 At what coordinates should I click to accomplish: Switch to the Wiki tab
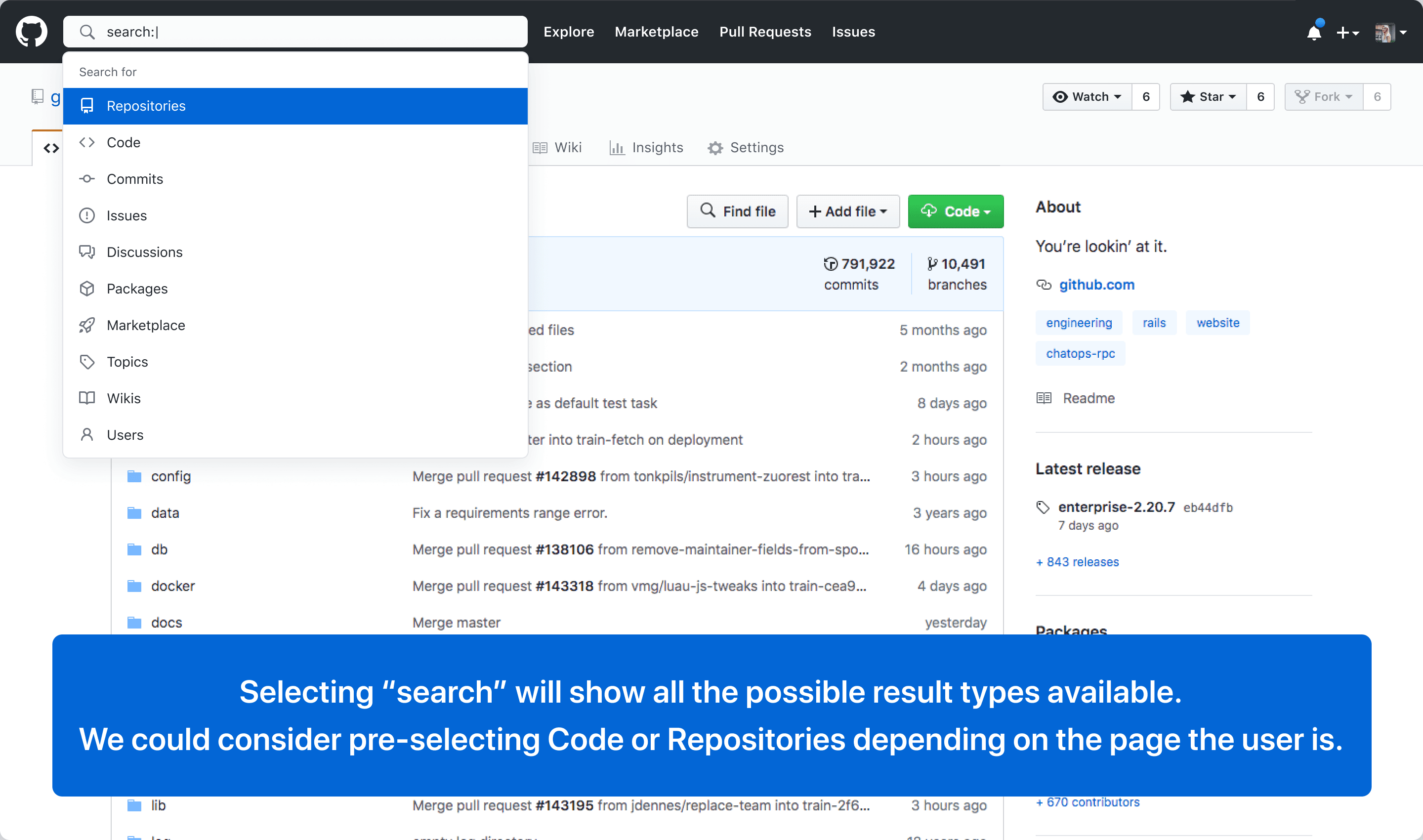557,148
